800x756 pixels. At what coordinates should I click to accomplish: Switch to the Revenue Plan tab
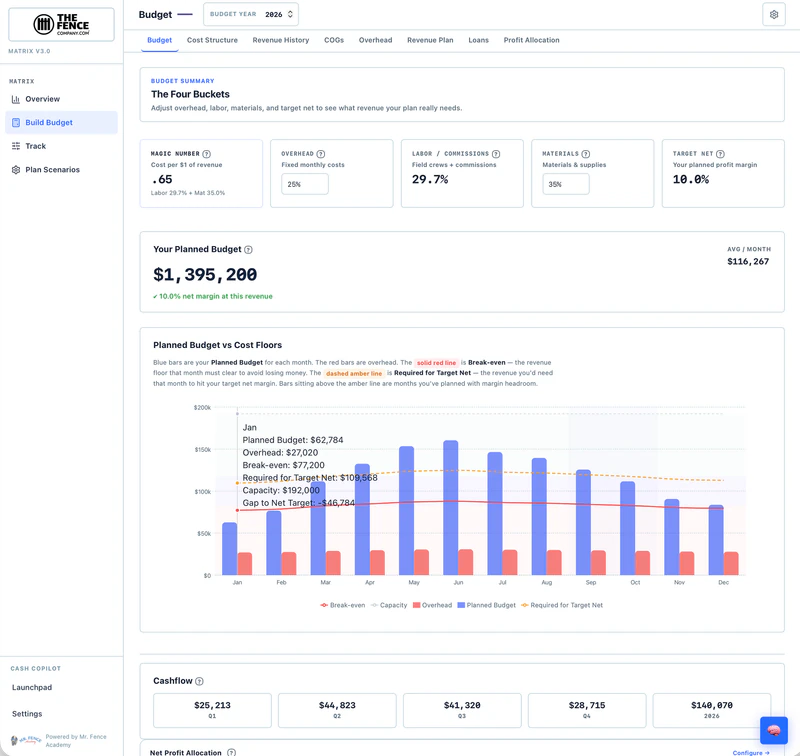tap(430, 40)
